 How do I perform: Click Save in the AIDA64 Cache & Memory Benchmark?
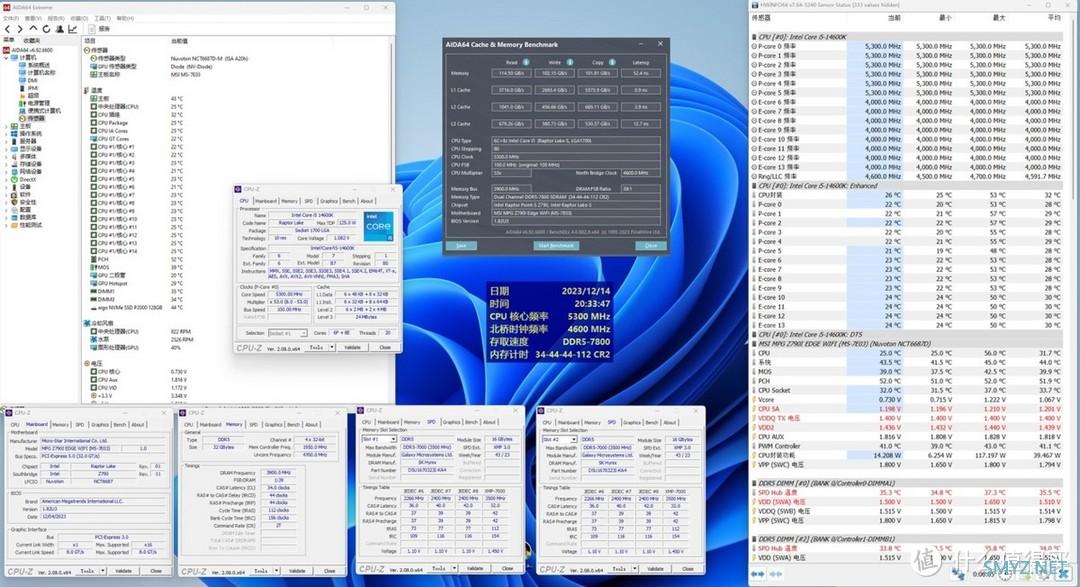click(x=461, y=245)
